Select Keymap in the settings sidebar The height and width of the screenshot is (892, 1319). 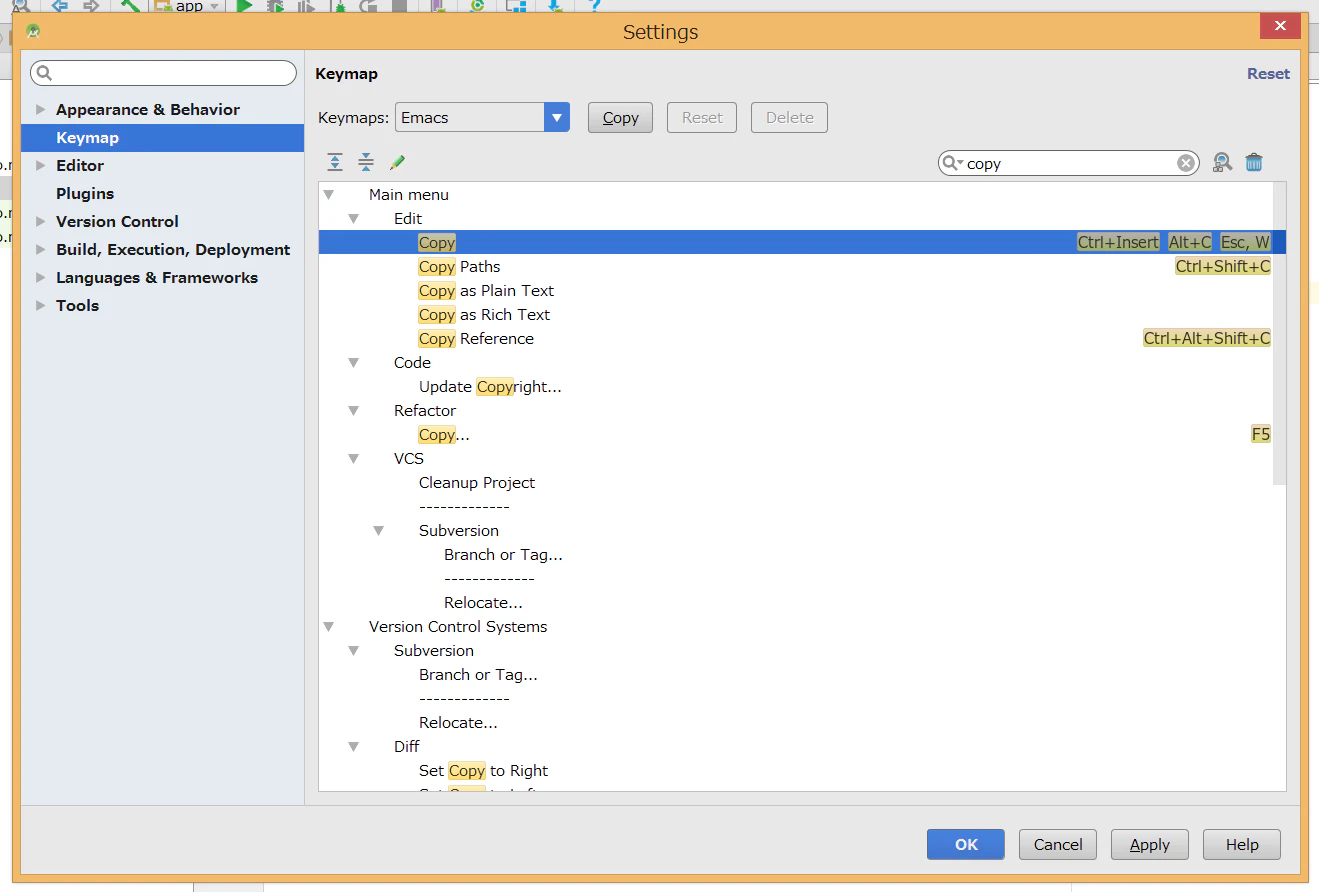pyautogui.click(x=162, y=138)
